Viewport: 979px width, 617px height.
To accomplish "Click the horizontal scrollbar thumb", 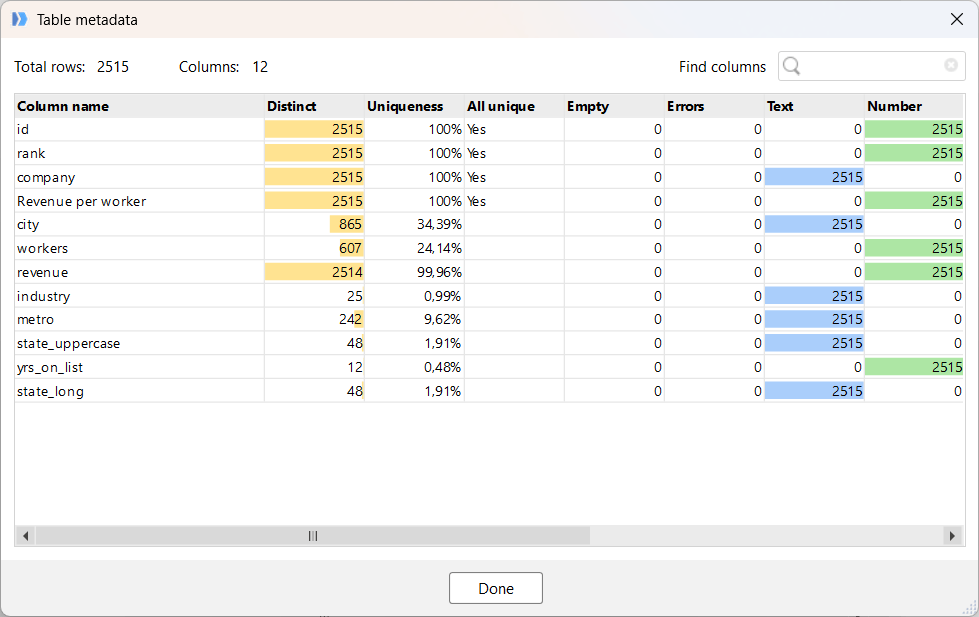I will [313, 536].
